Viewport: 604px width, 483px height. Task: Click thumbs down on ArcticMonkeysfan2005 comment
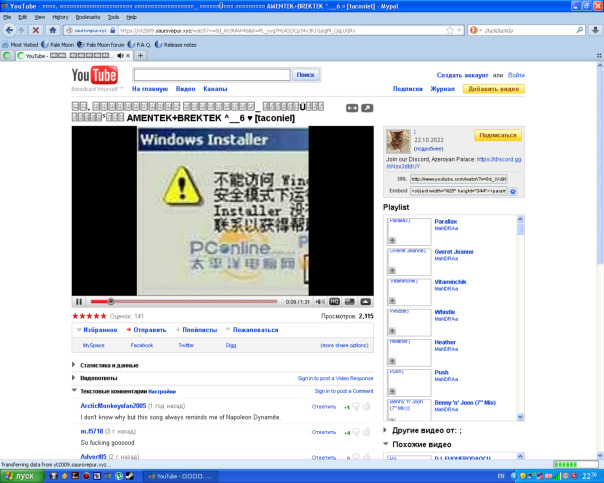pos(356,406)
